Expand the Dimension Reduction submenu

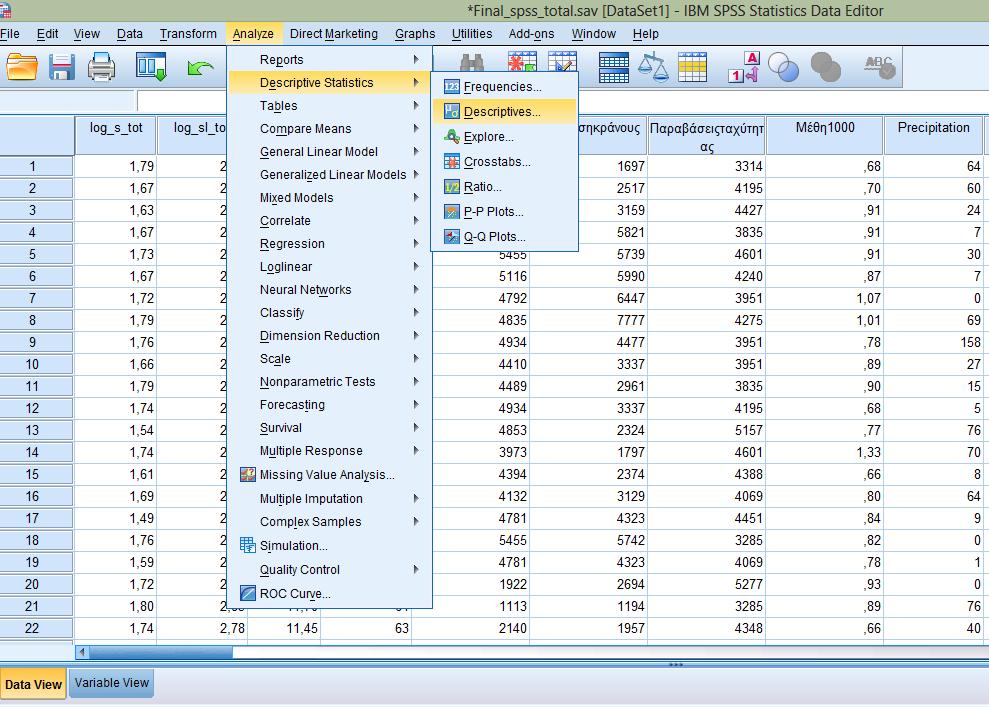330,336
